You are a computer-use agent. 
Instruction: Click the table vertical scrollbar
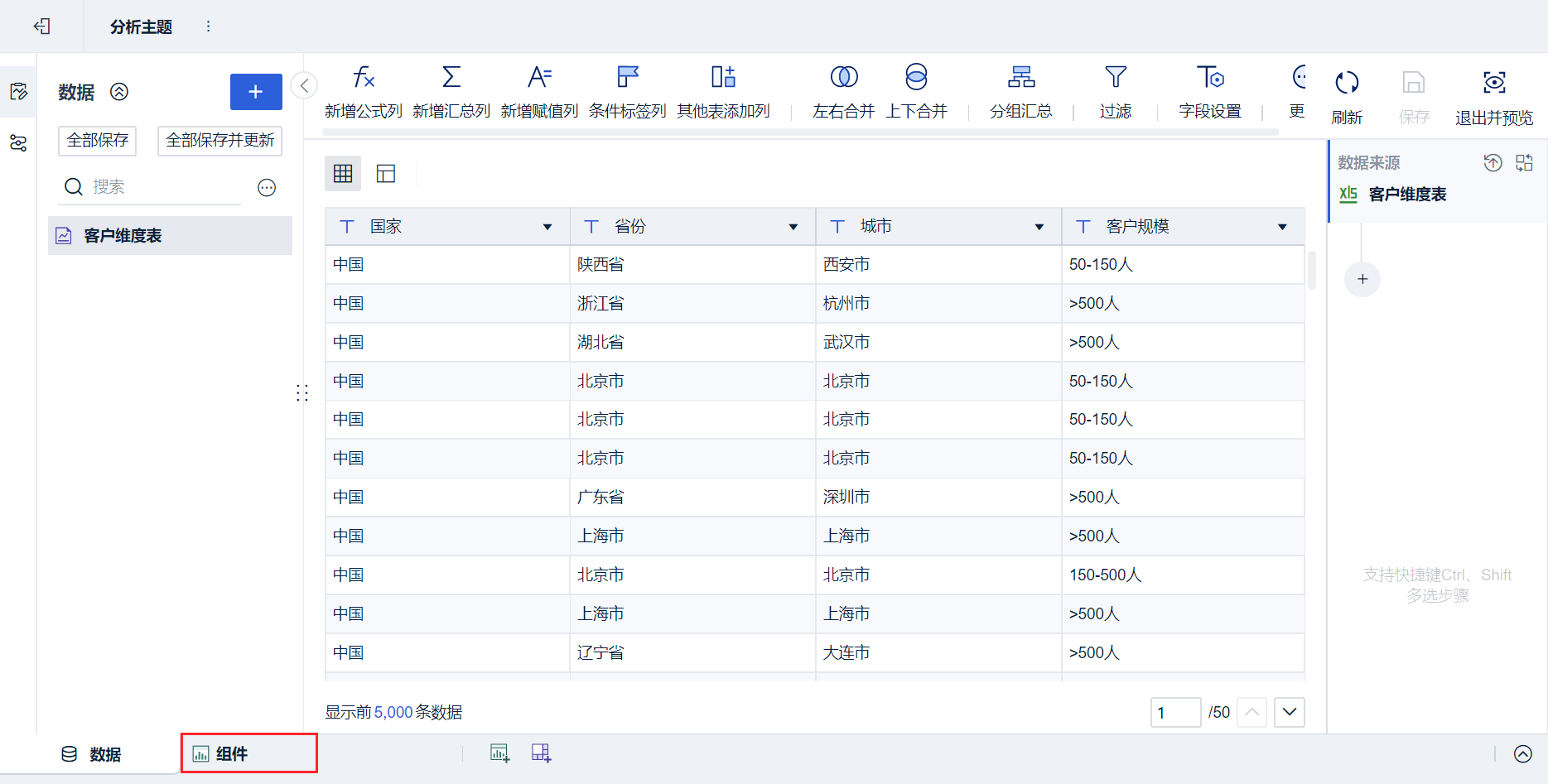click(x=1312, y=270)
